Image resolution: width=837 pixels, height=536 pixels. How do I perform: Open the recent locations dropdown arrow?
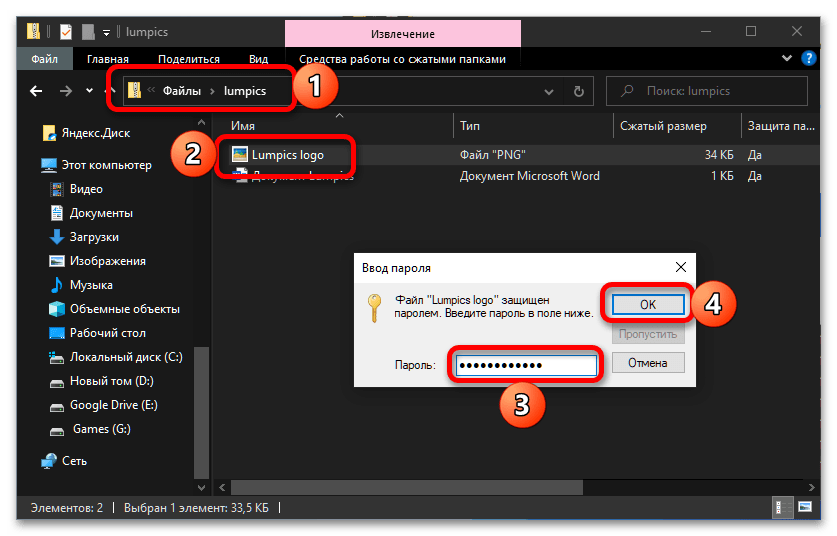88,91
